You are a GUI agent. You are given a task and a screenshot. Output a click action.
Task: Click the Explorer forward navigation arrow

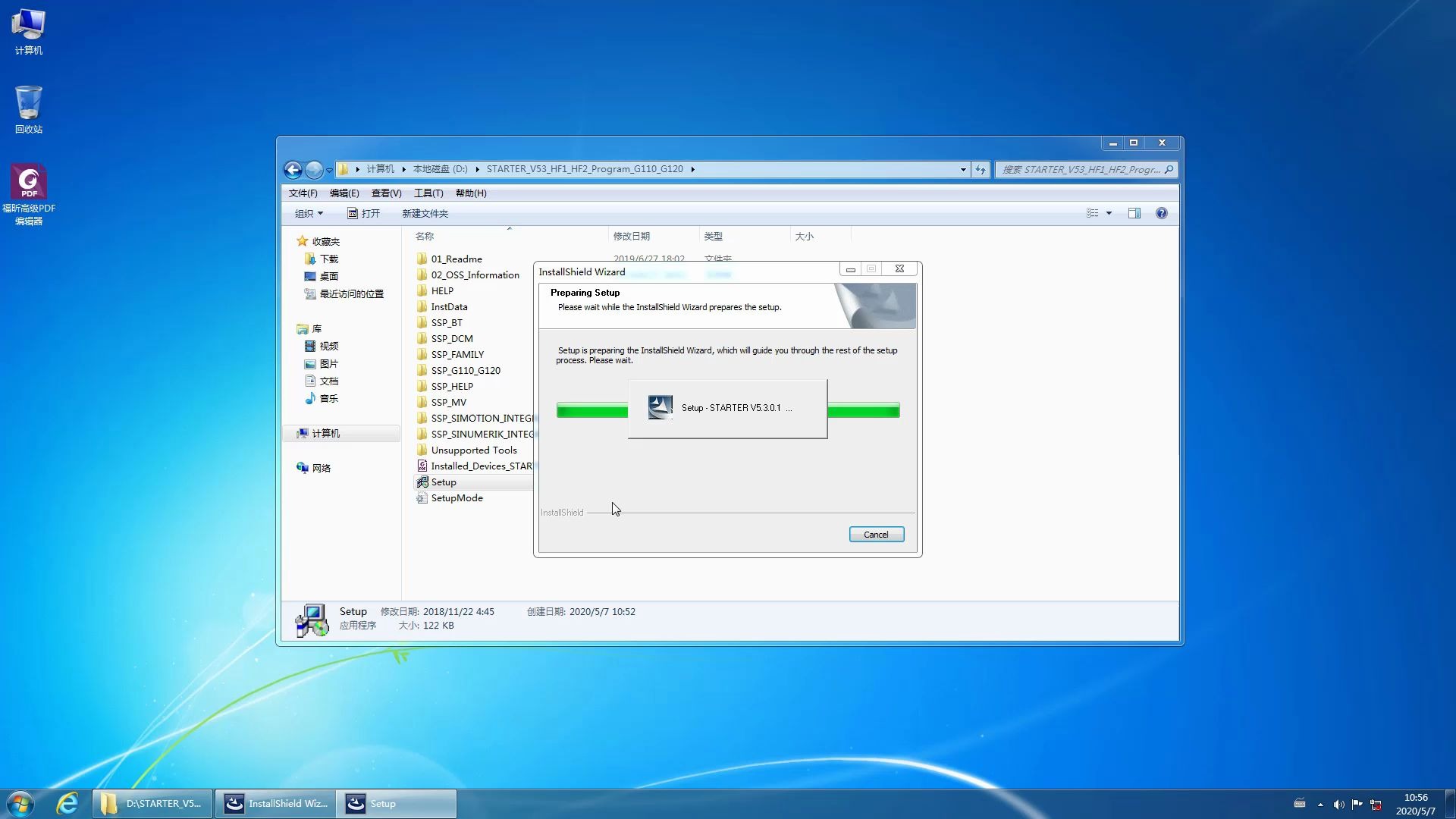(314, 170)
